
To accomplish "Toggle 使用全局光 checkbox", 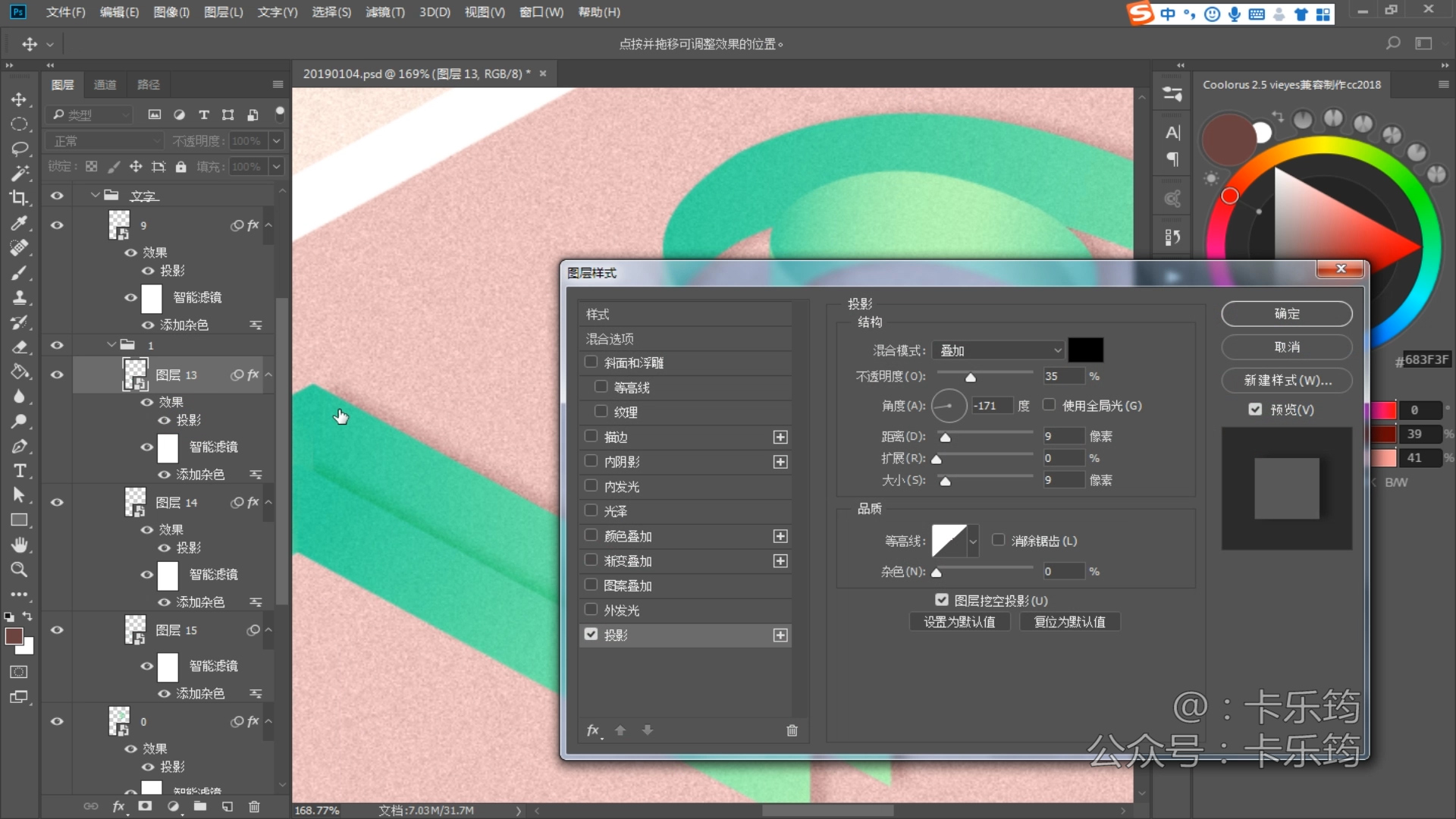I will tap(1050, 405).
